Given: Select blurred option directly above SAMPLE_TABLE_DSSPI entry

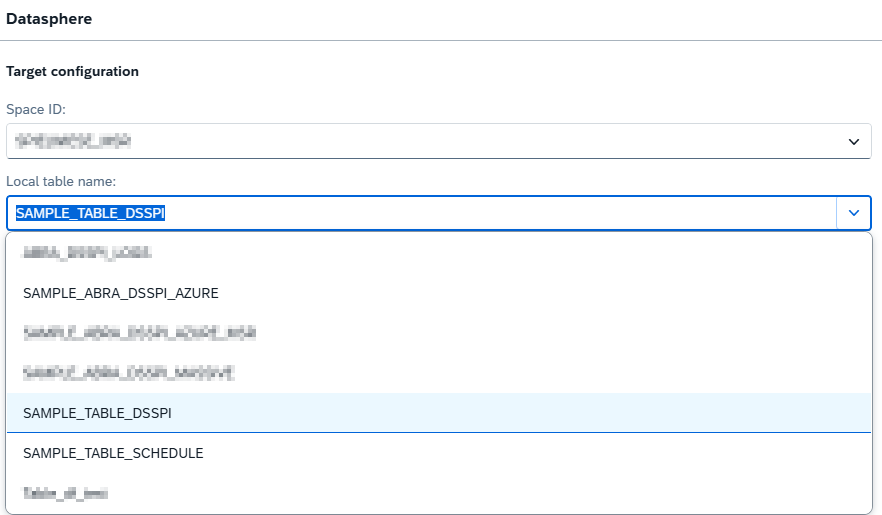Looking at the screenshot, I should 128,372.
